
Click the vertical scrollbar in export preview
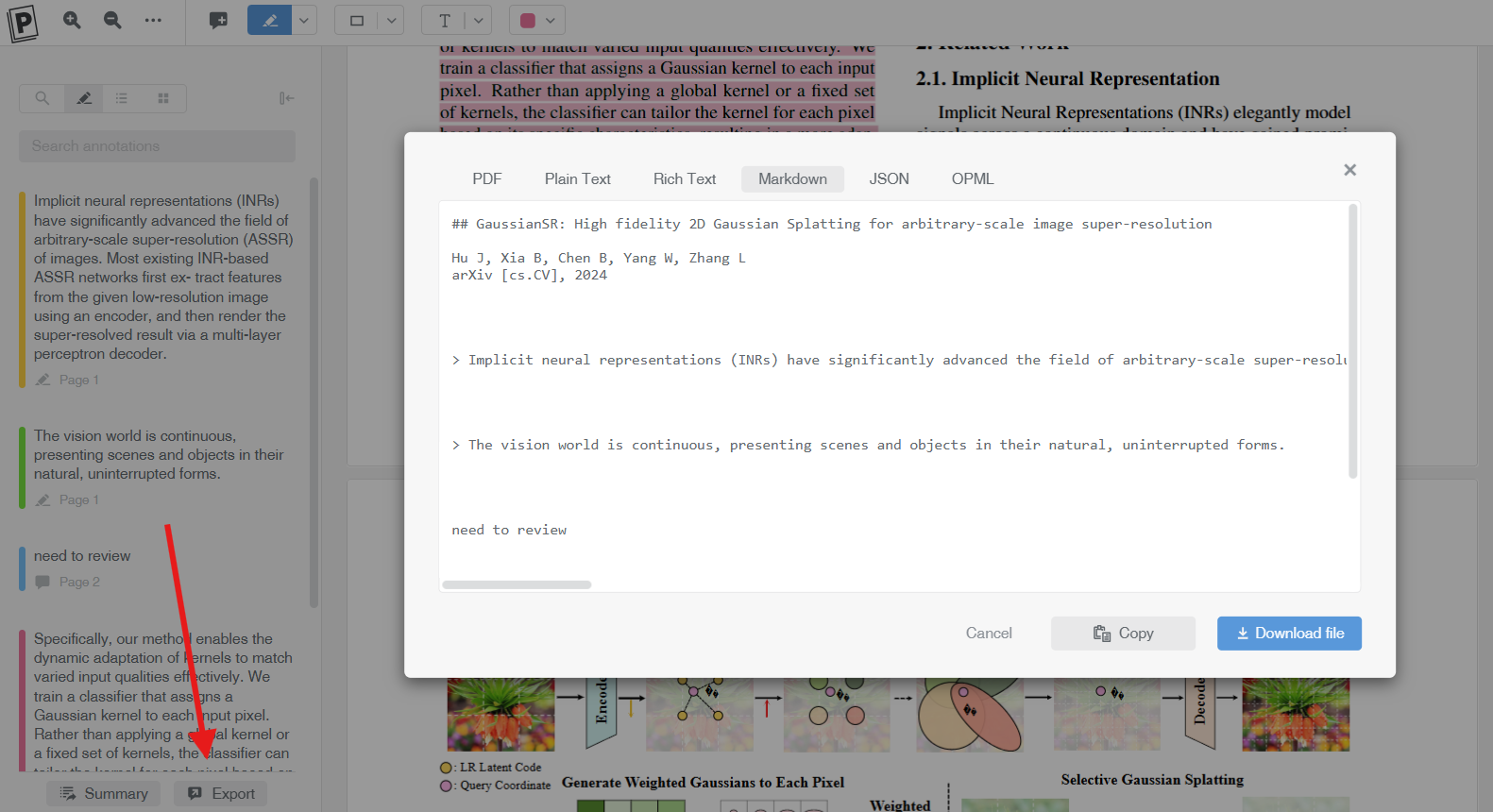(1353, 341)
